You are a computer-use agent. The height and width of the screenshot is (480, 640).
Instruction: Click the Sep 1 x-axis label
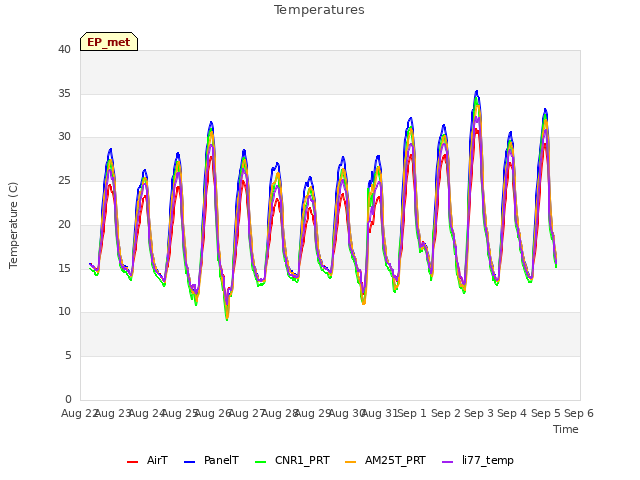[412, 413]
